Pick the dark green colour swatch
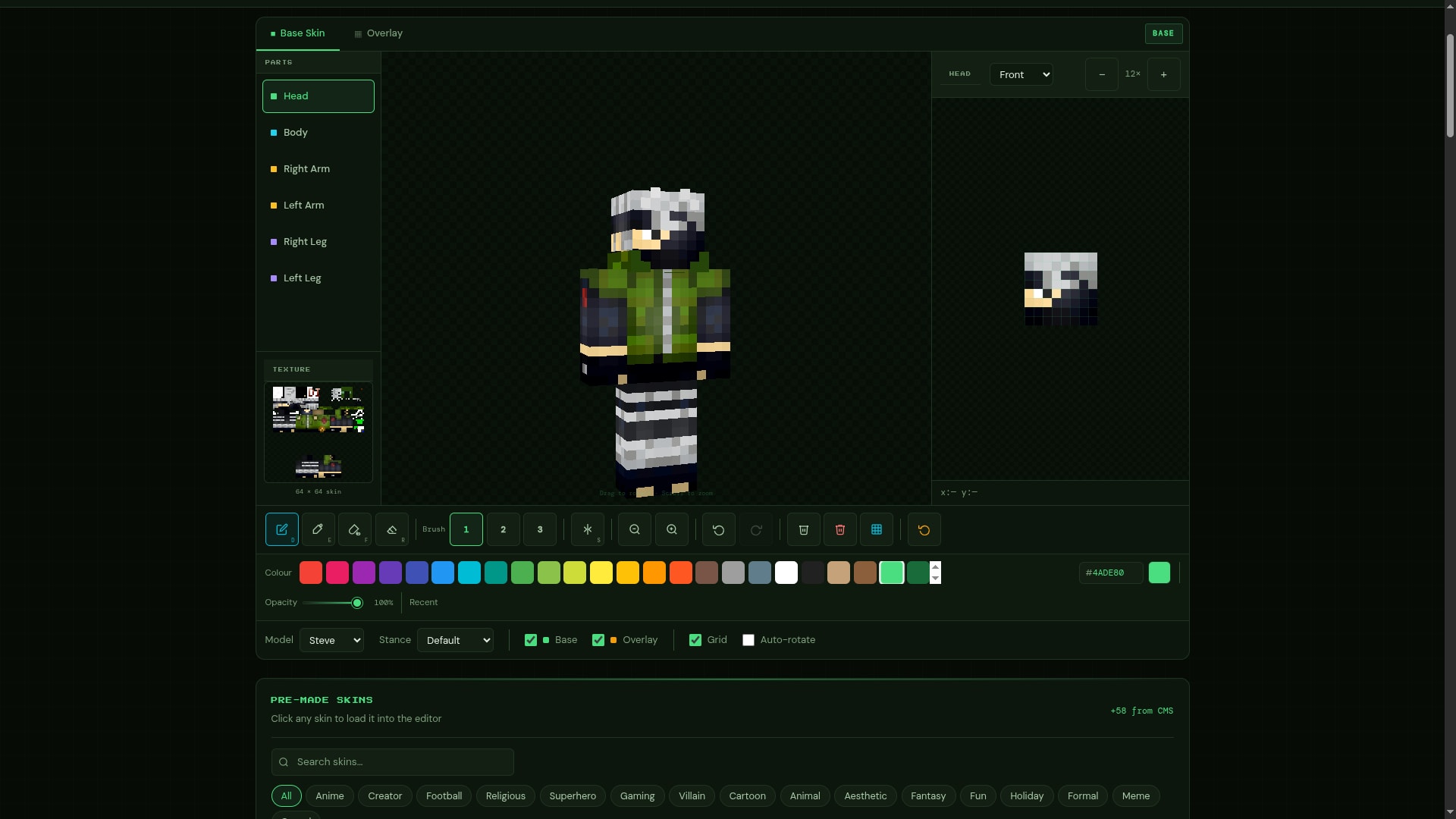This screenshot has height=819, width=1456. 918,573
